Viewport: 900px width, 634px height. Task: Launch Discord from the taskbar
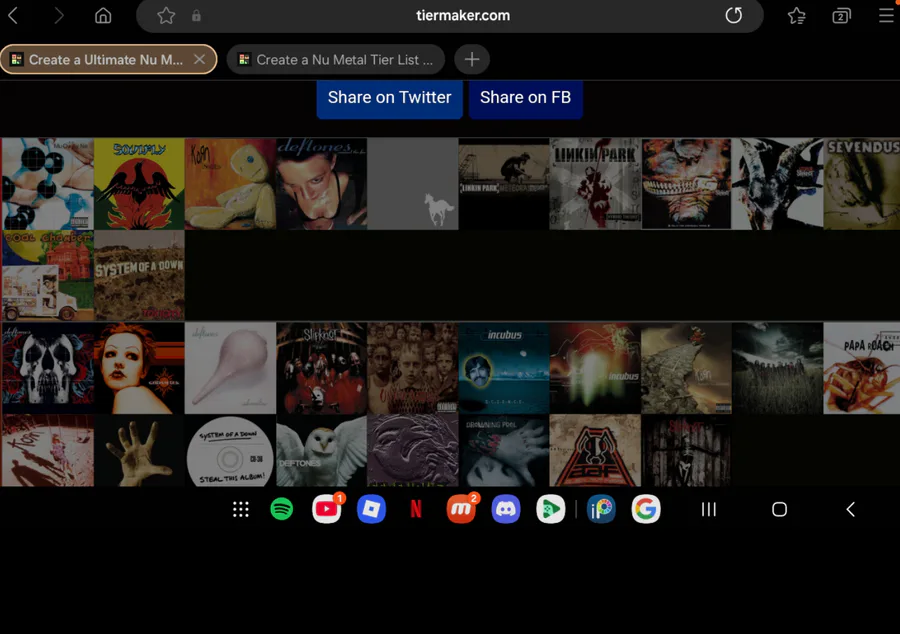(506, 509)
